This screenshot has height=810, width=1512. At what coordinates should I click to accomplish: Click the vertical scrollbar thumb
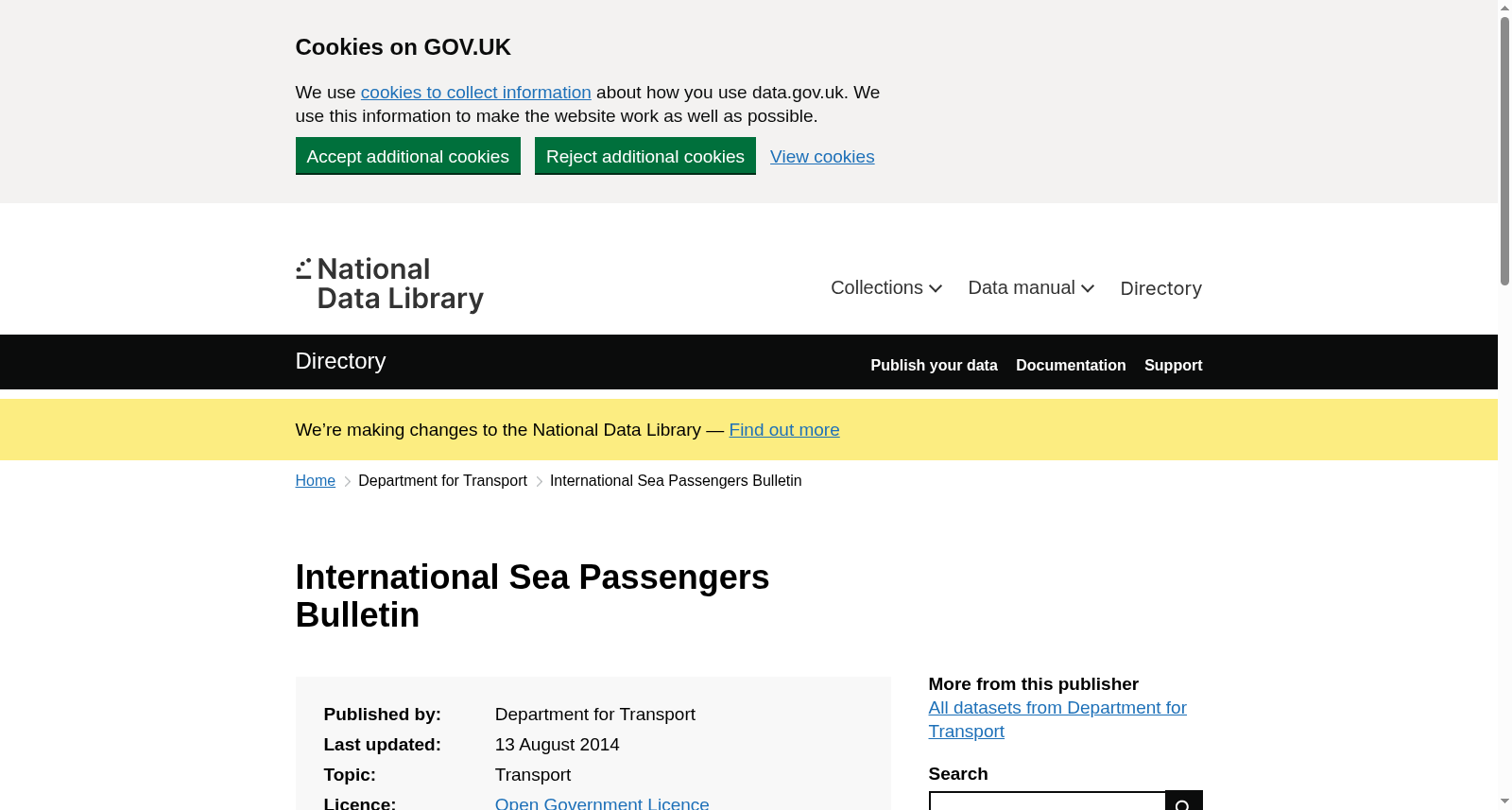tap(1504, 151)
